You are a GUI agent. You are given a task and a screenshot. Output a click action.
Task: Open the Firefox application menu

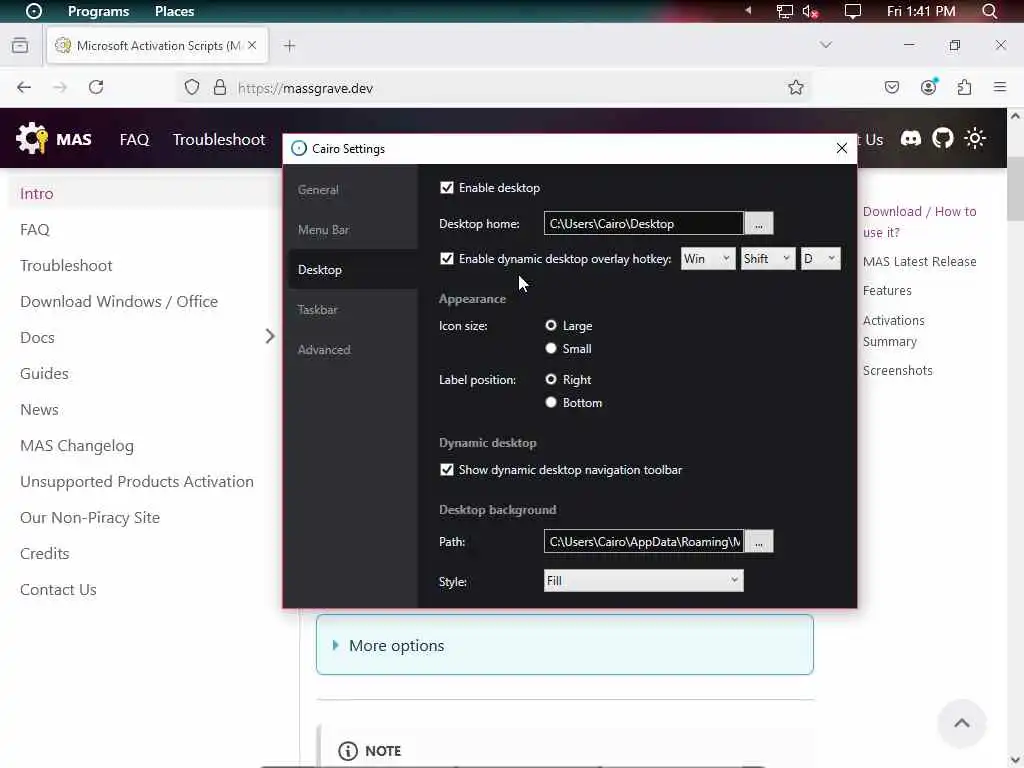point(1000,87)
